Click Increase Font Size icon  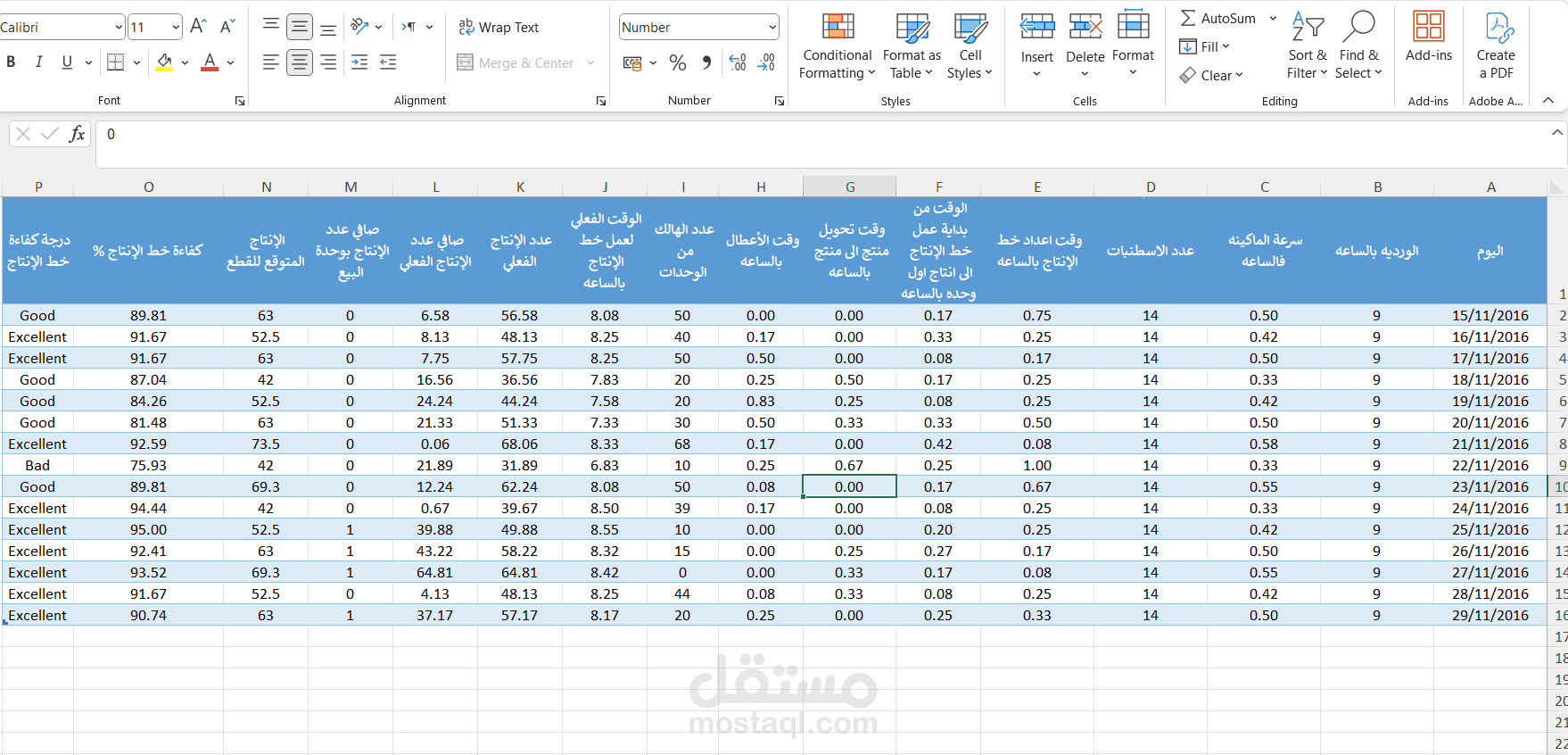tap(199, 27)
